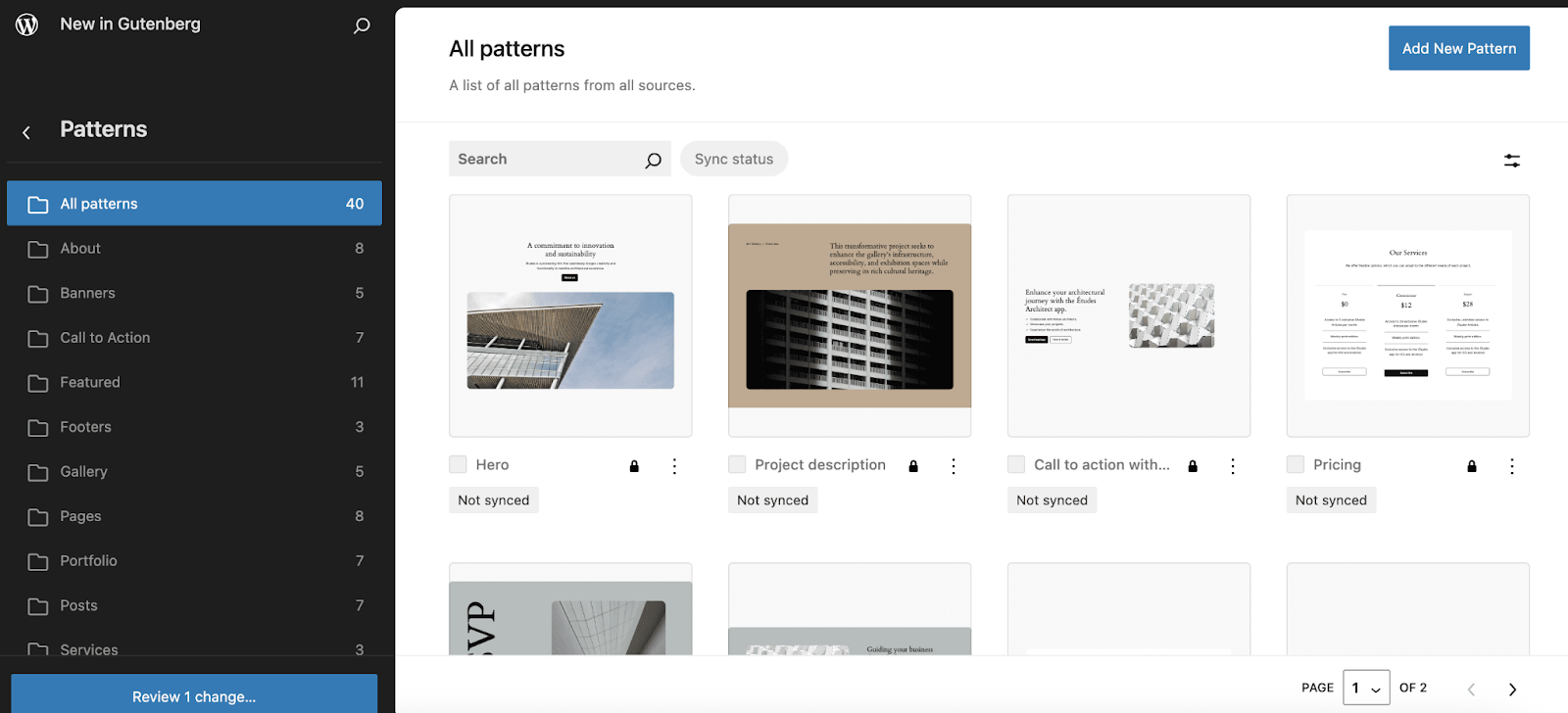Image resolution: width=1568 pixels, height=713 pixels.
Task: Click Not synced label under Hero
Action: pyautogui.click(x=494, y=500)
